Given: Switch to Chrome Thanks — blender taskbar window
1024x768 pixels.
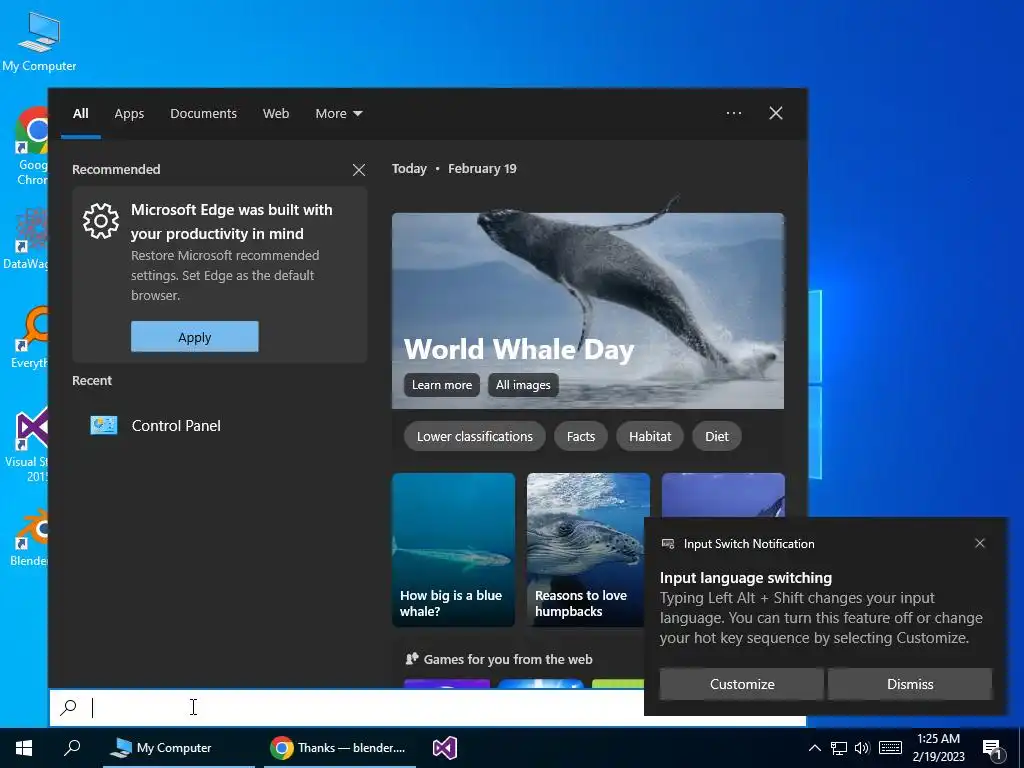Looking at the screenshot, I should pyautogui.click(x=340, y=748).
